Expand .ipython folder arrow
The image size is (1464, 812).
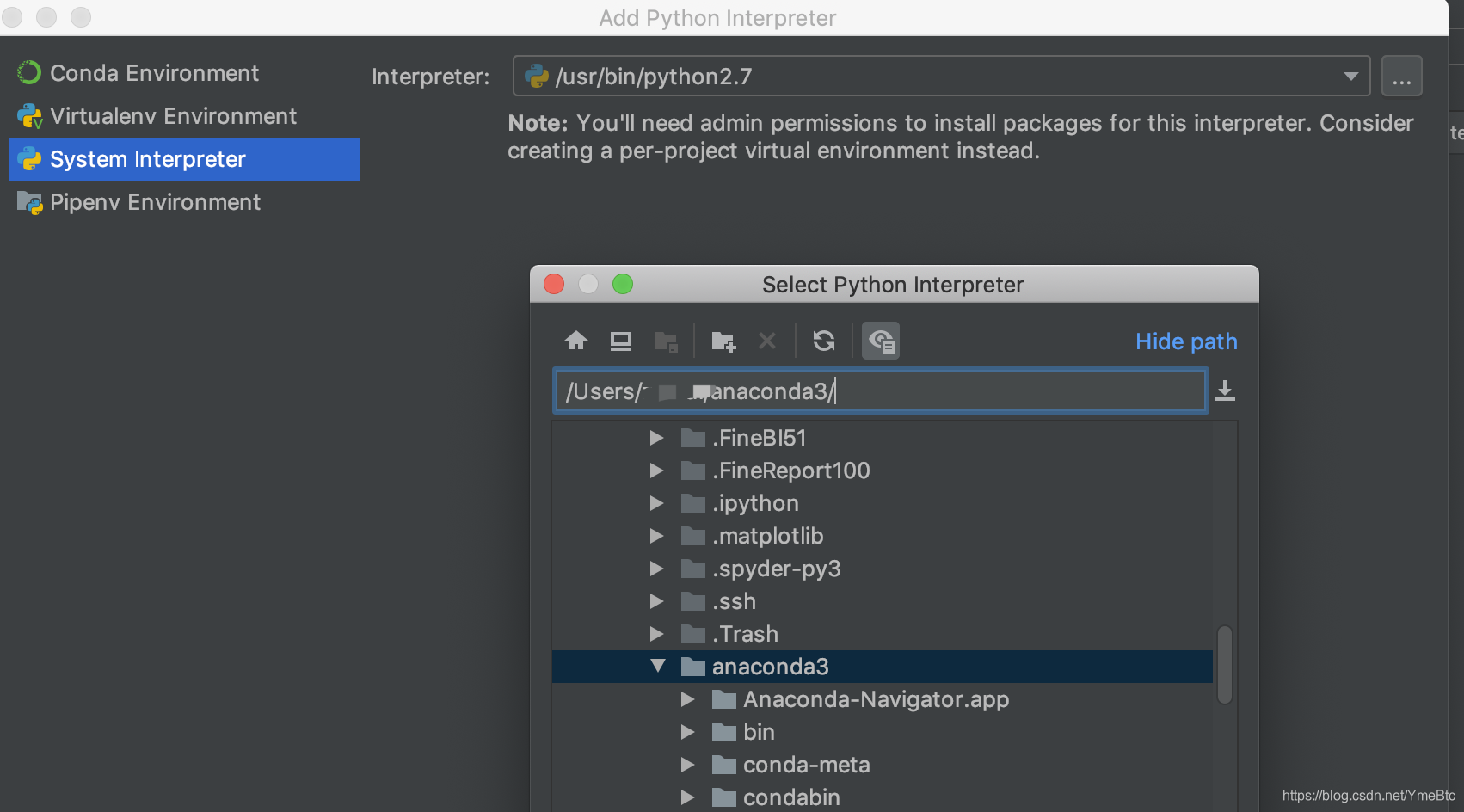(656, 503)
